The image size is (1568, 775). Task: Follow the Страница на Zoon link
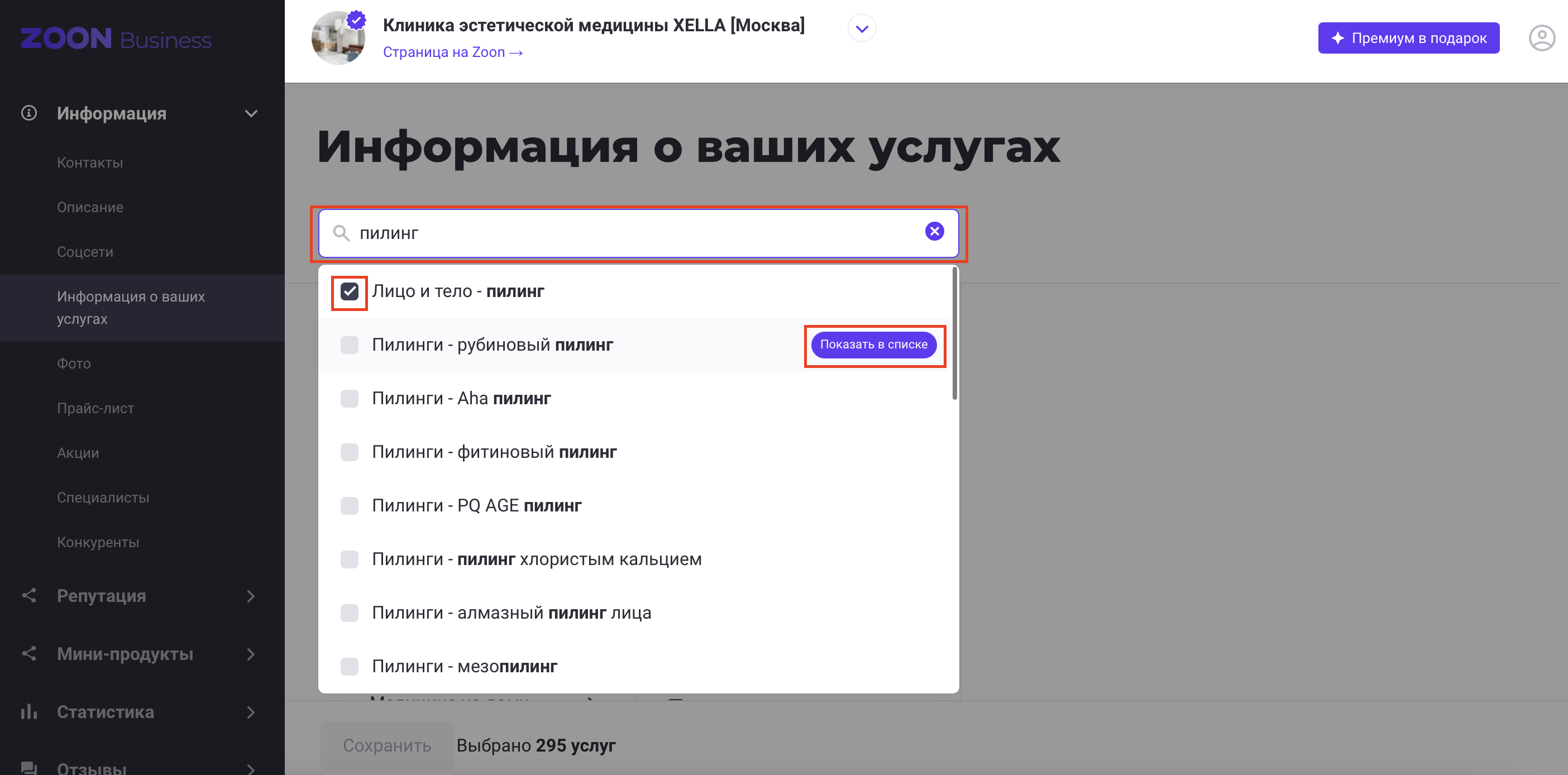coord(453,52)
